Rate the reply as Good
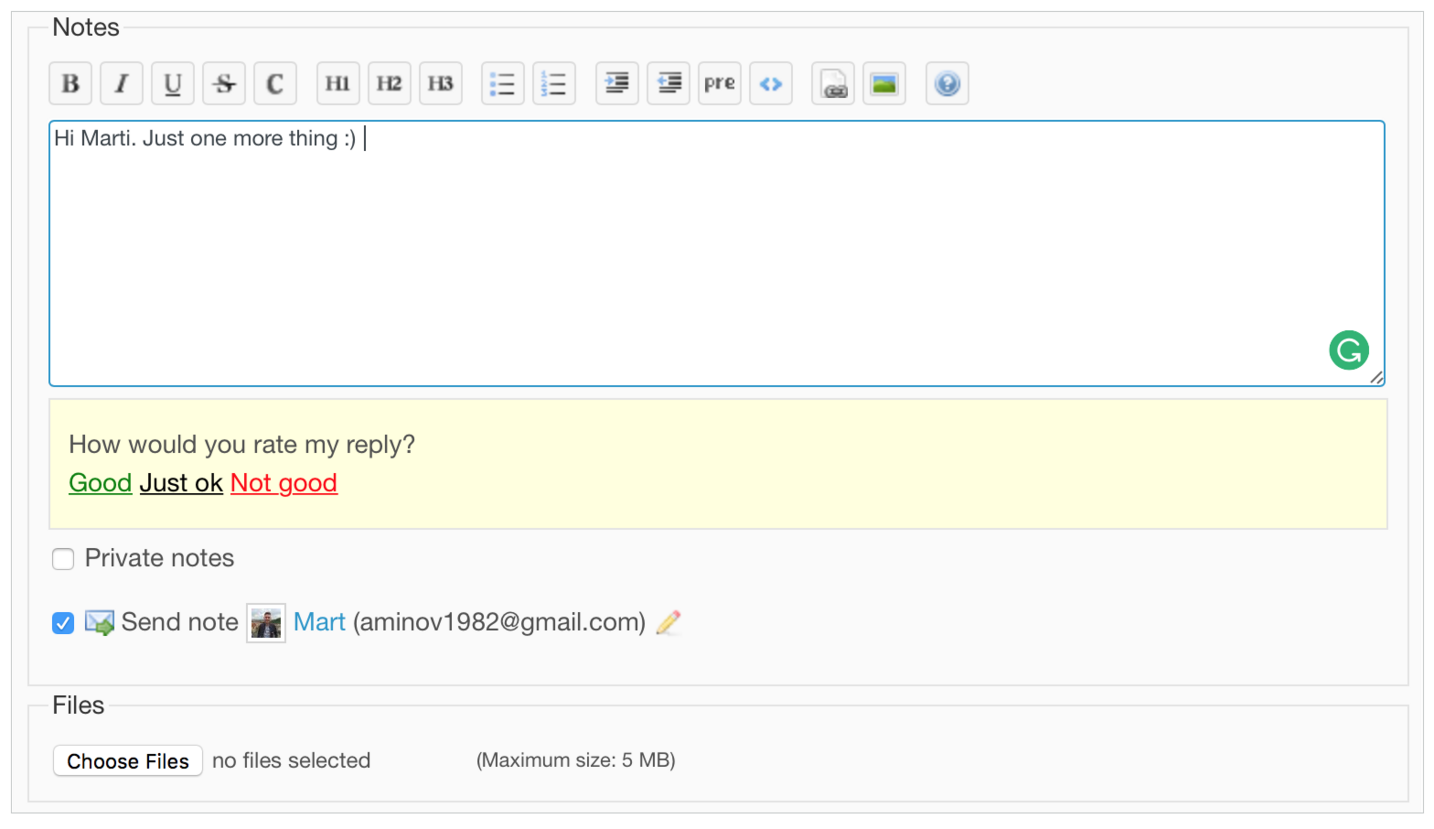The width and height of the screenshot is (1434, 829). (x=100, y=483)
